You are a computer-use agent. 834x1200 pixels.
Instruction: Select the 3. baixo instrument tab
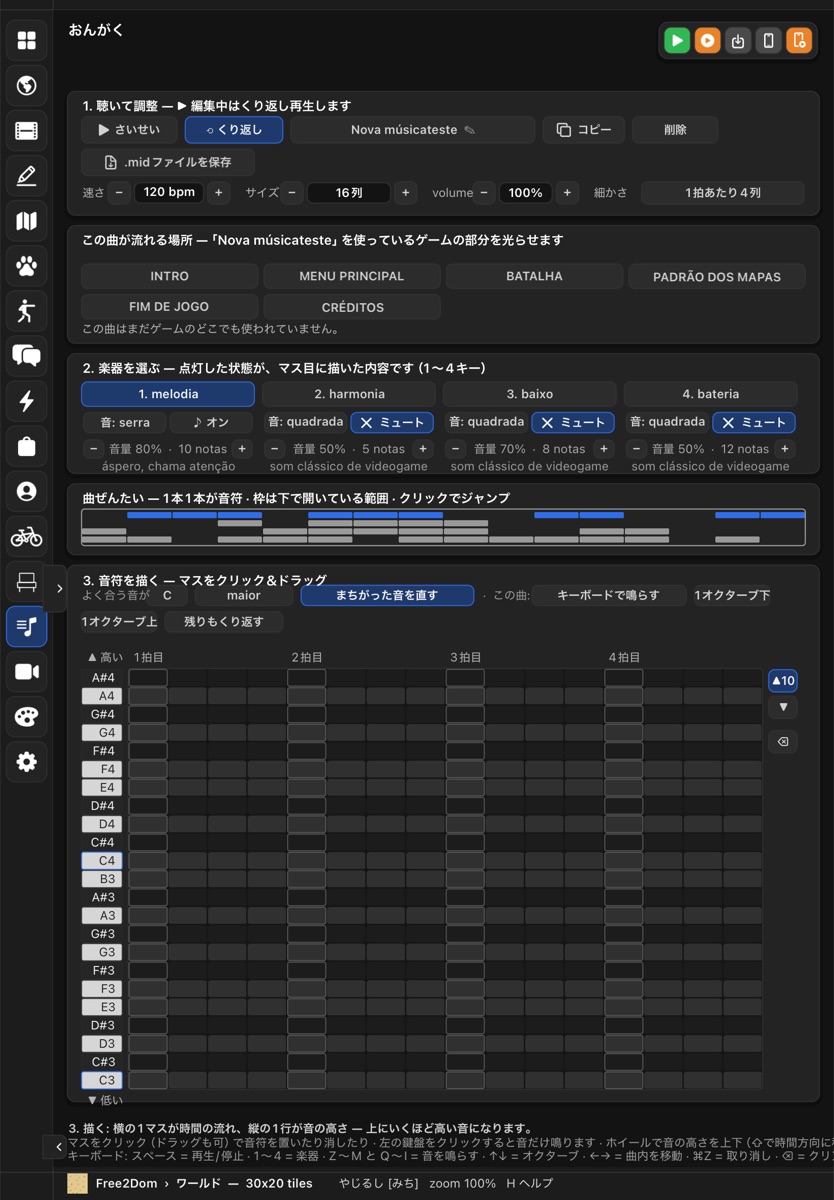530,394
